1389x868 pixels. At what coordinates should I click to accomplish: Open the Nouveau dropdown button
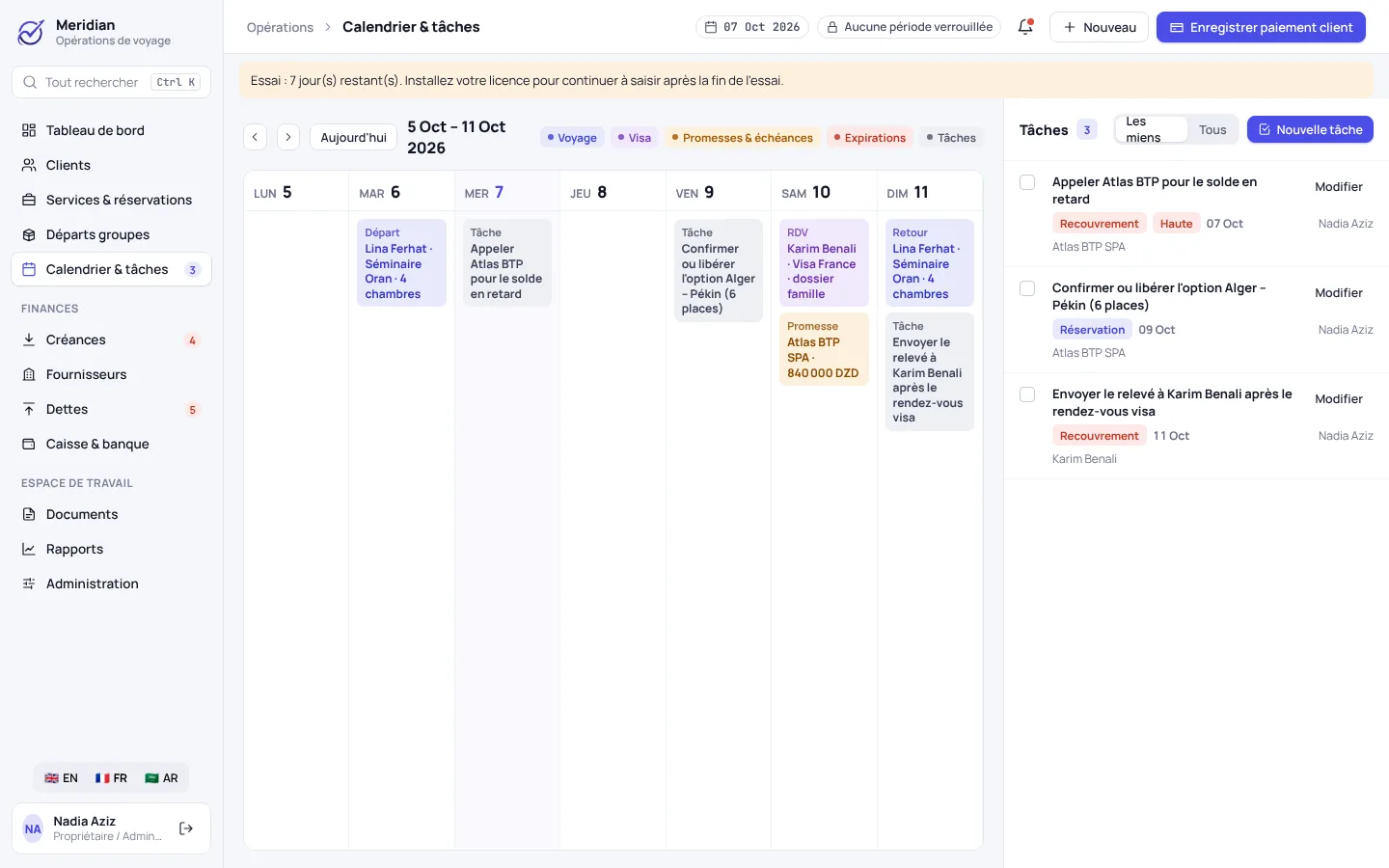pyautogui.click(x=1100, y=27)
